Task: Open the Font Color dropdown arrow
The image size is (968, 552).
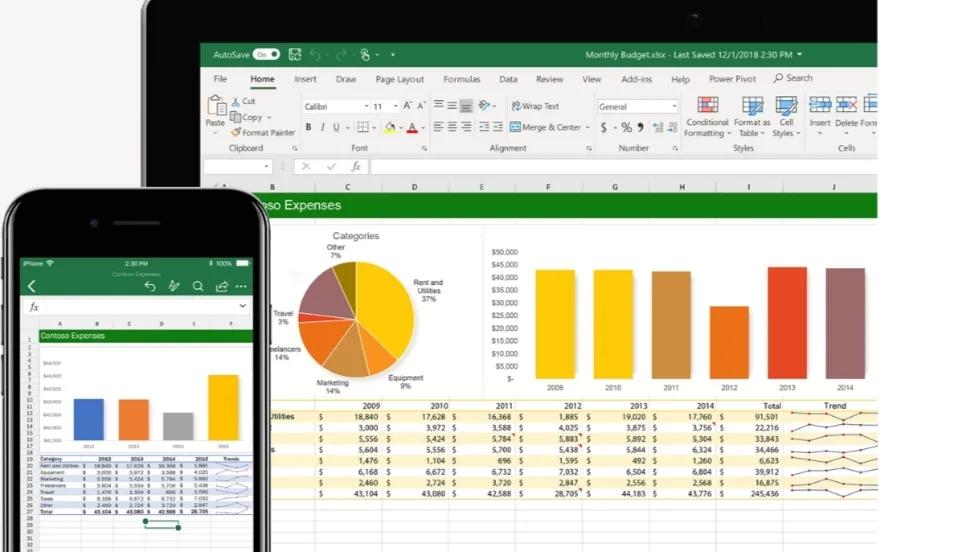Action: [423, 128]
